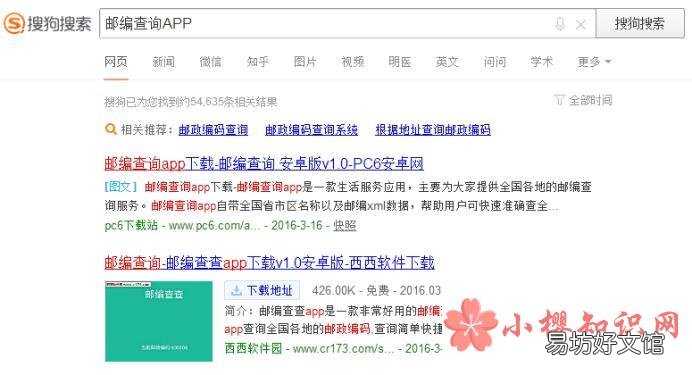Expand the 更多 dropdown menu
The width and height of the screenshot is (692, 375).
(x=594, y=62)
